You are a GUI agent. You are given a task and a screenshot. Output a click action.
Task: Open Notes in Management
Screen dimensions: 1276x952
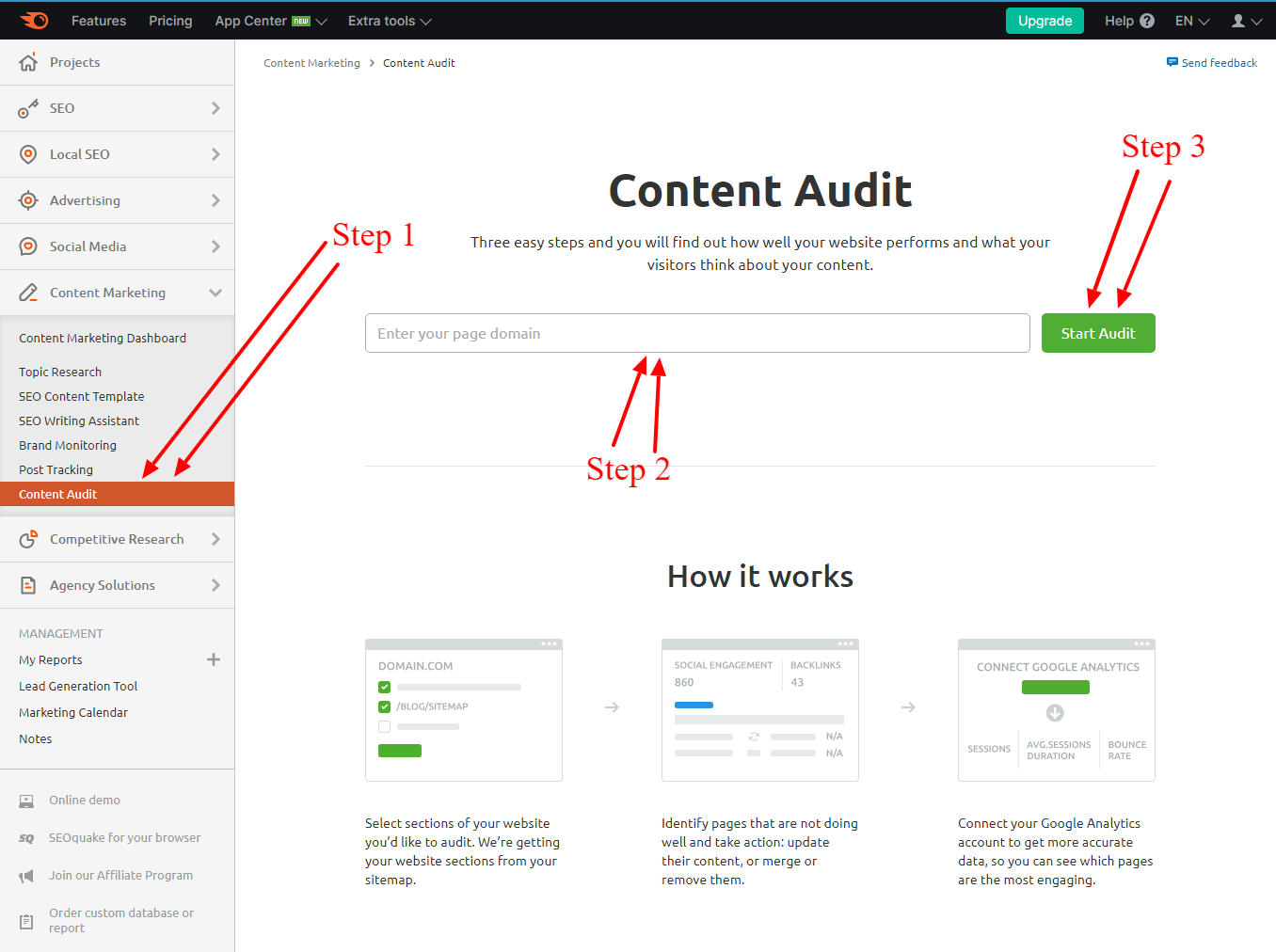coord(36,738)
